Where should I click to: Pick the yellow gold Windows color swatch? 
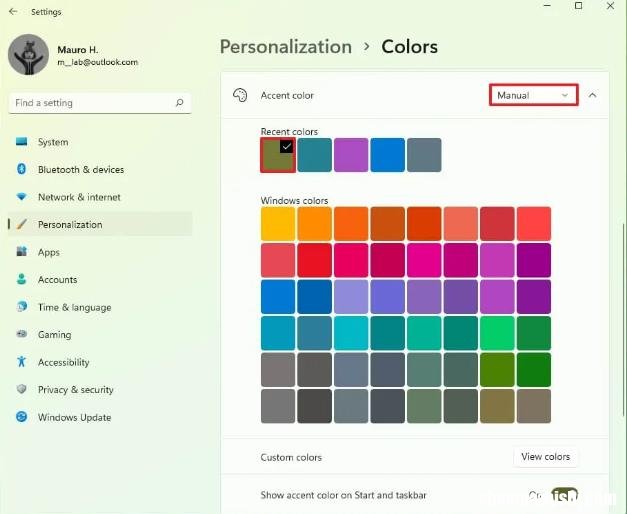278,224
